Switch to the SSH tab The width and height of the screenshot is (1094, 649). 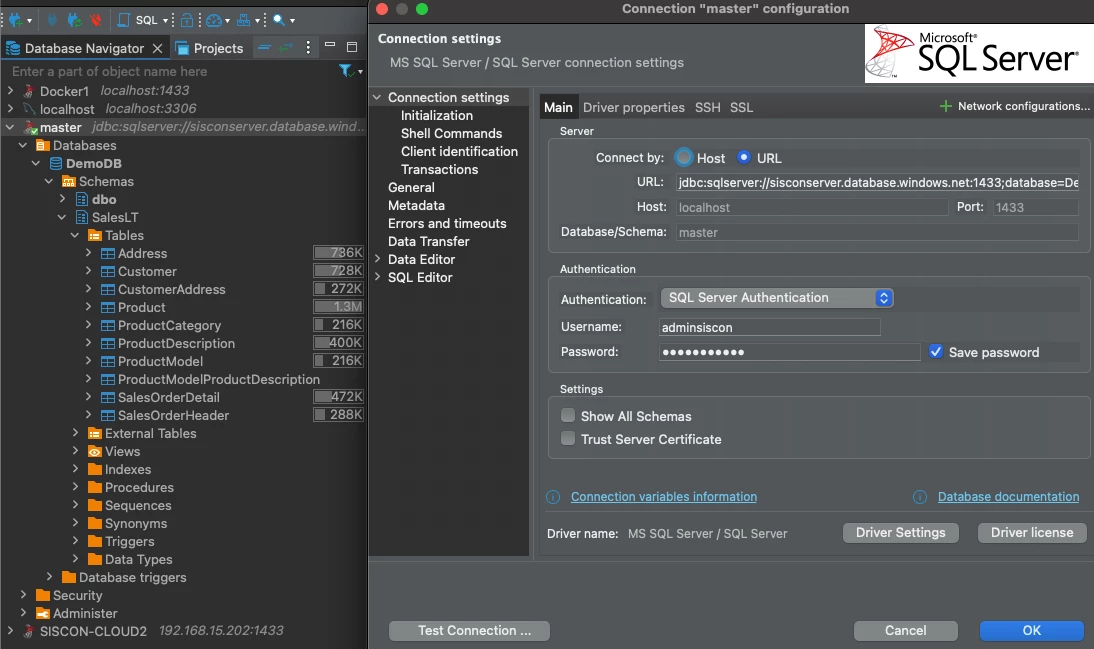click(707, 107)
